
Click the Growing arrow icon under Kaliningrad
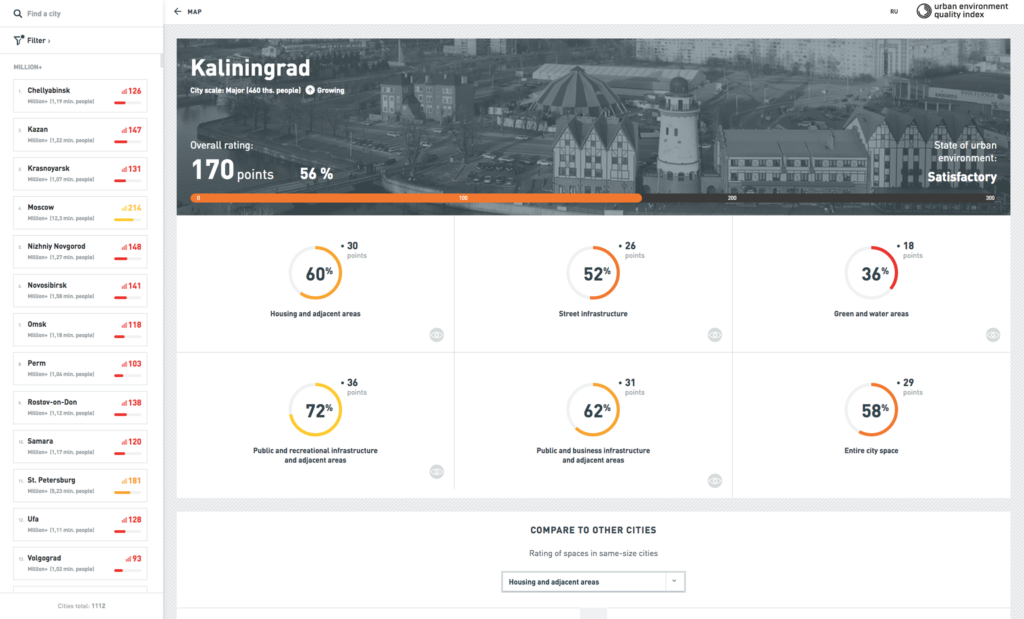310,90
